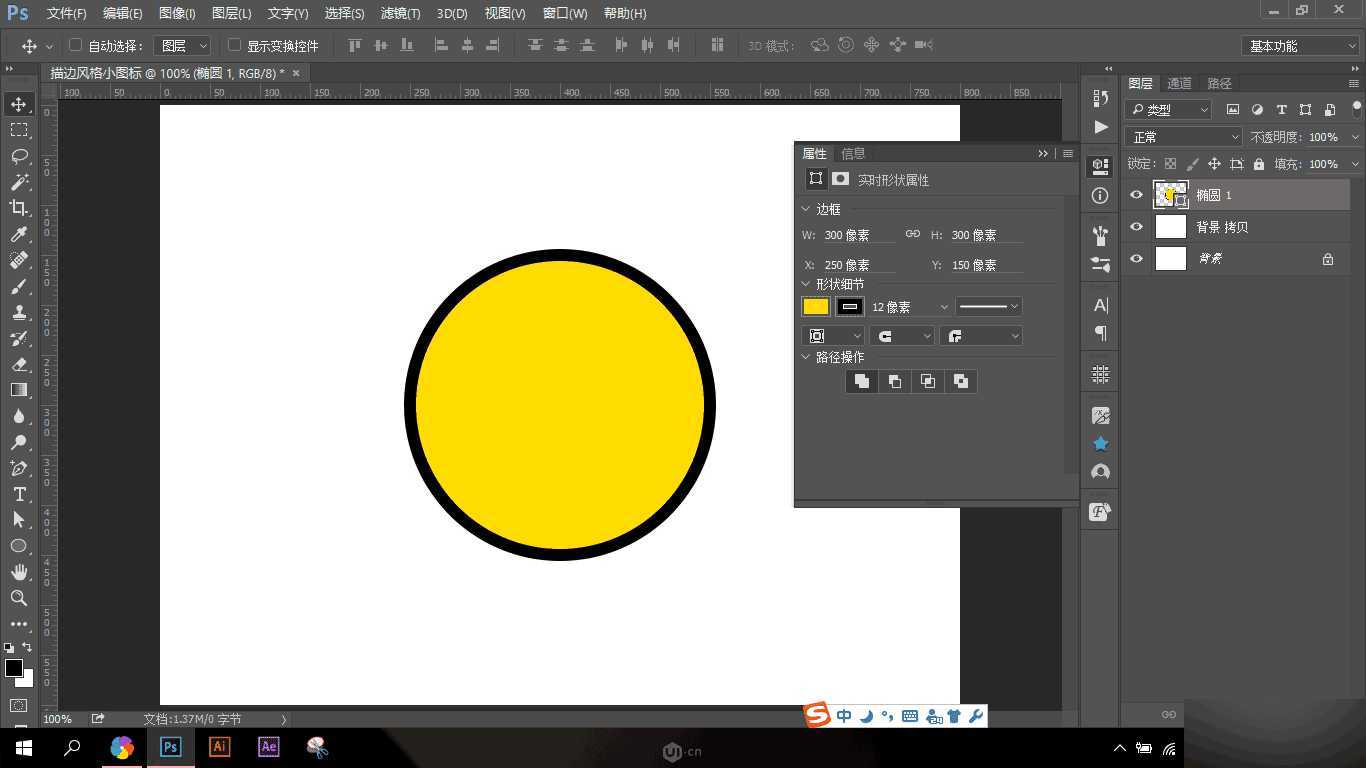This screenshot has height=768, width=1366.
Task: Select the Move tool
Action: click(x=18, y=104)
